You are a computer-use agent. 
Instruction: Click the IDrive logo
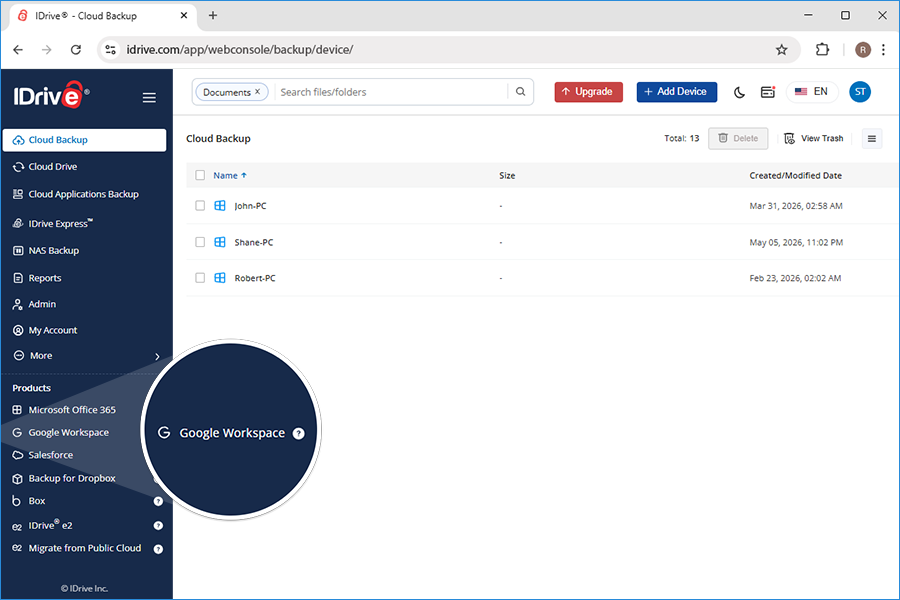51,95
